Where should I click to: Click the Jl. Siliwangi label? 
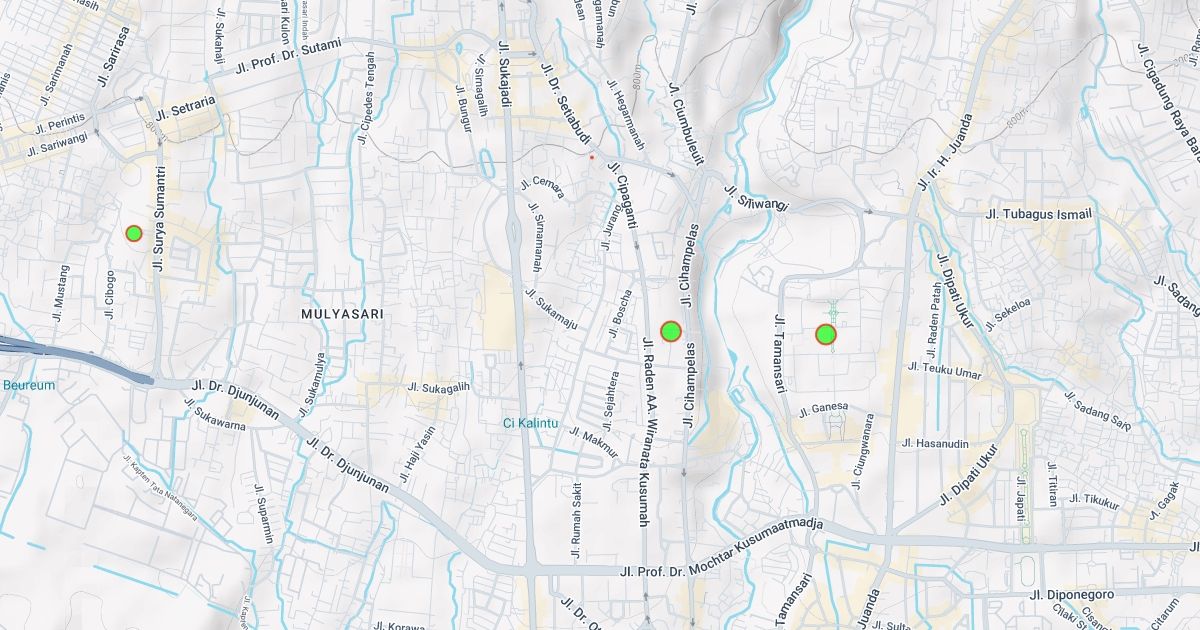tap(757, 198)
